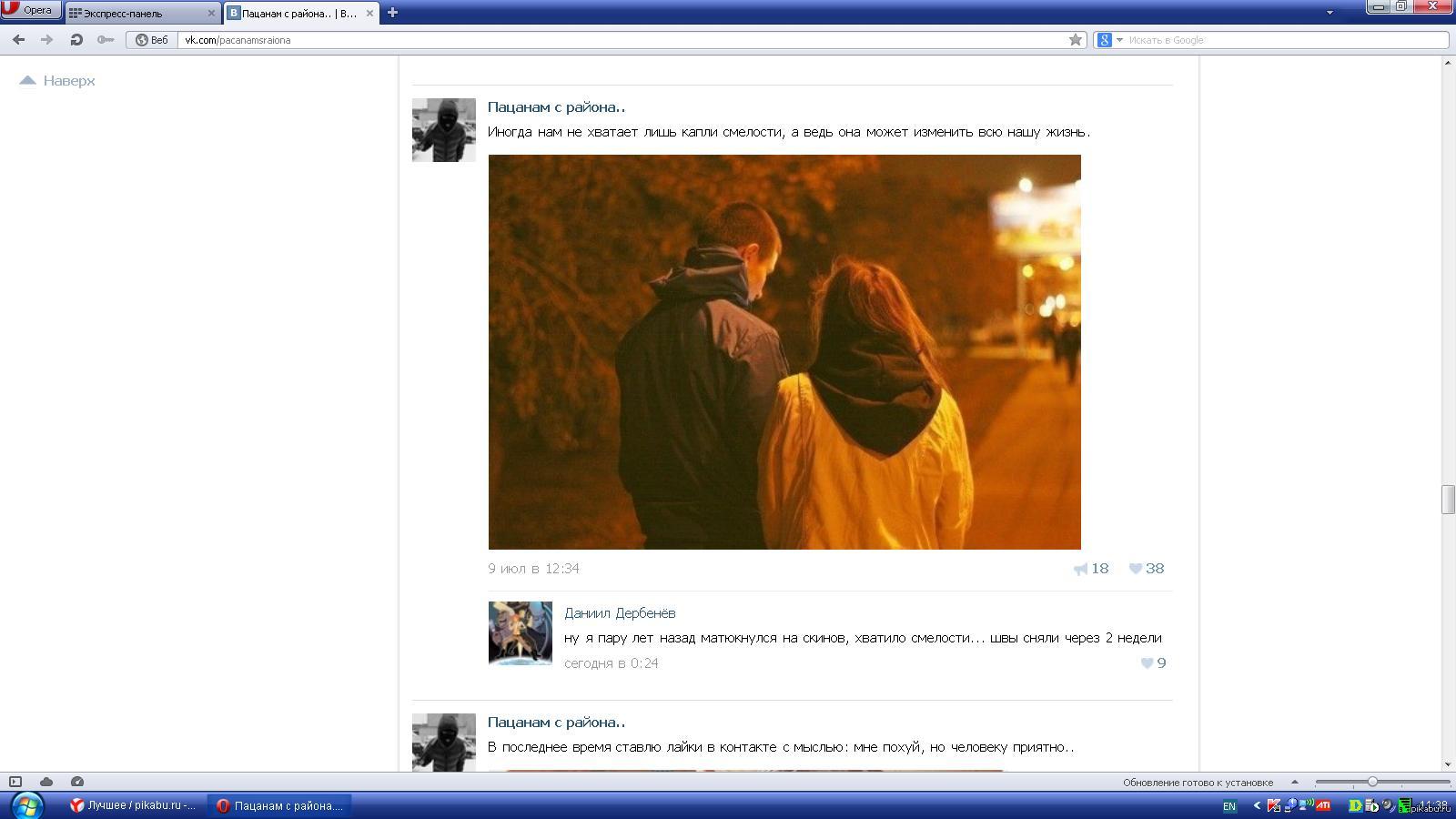Open the Opera main menu
The width and height of the screenshot is (1456, 819).
(31, 10)
